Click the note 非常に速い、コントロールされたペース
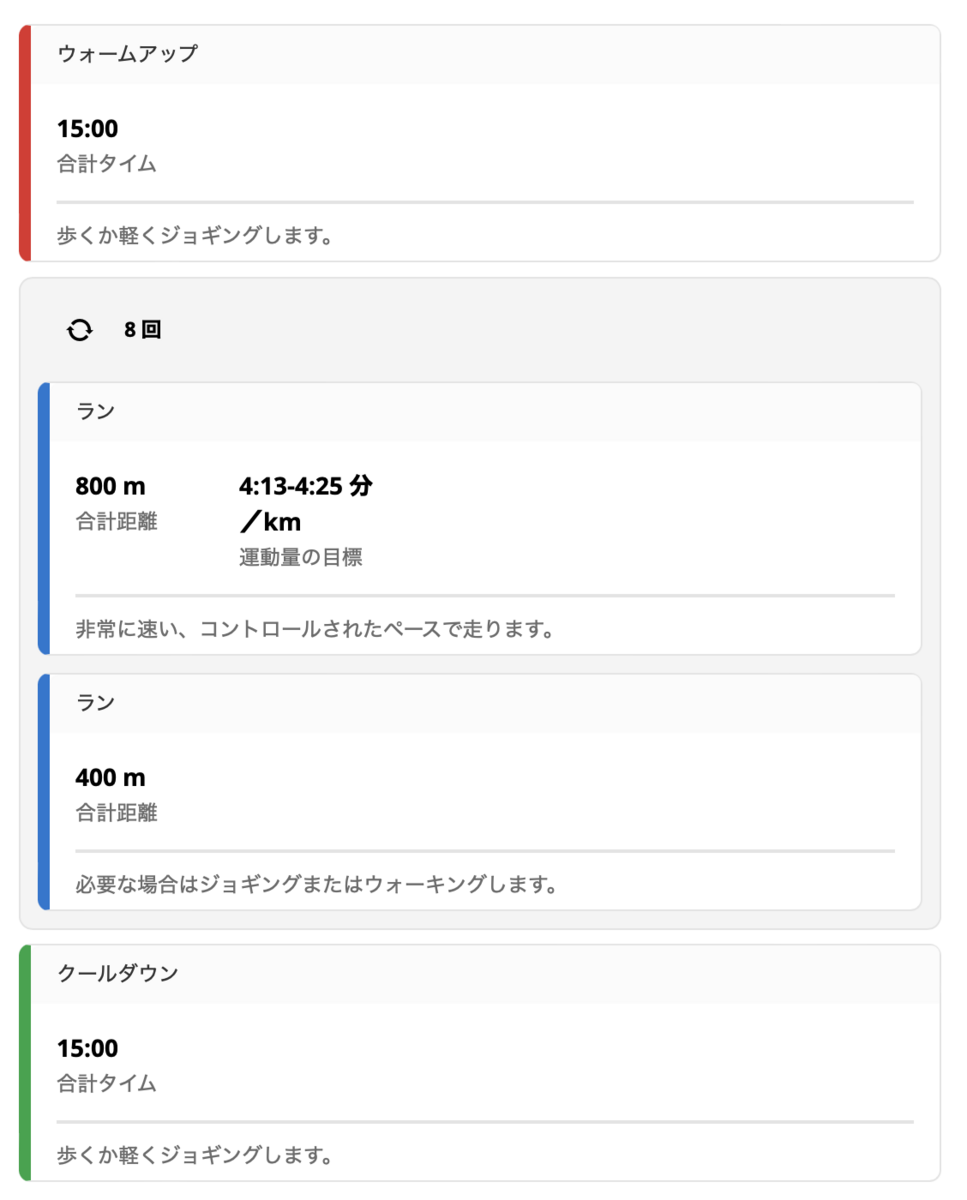Viewport: 967px width, 1200px height. (315, 630)
